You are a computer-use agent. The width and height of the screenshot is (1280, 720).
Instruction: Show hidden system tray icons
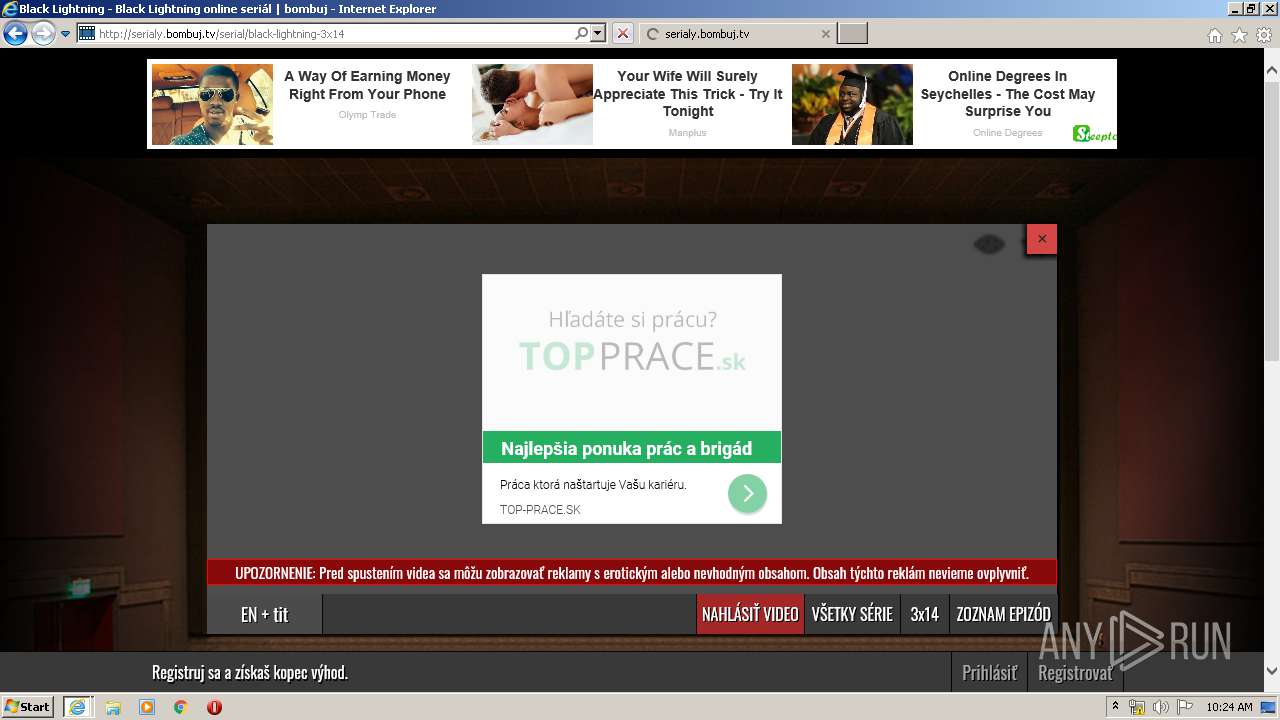pos(1115,707)
